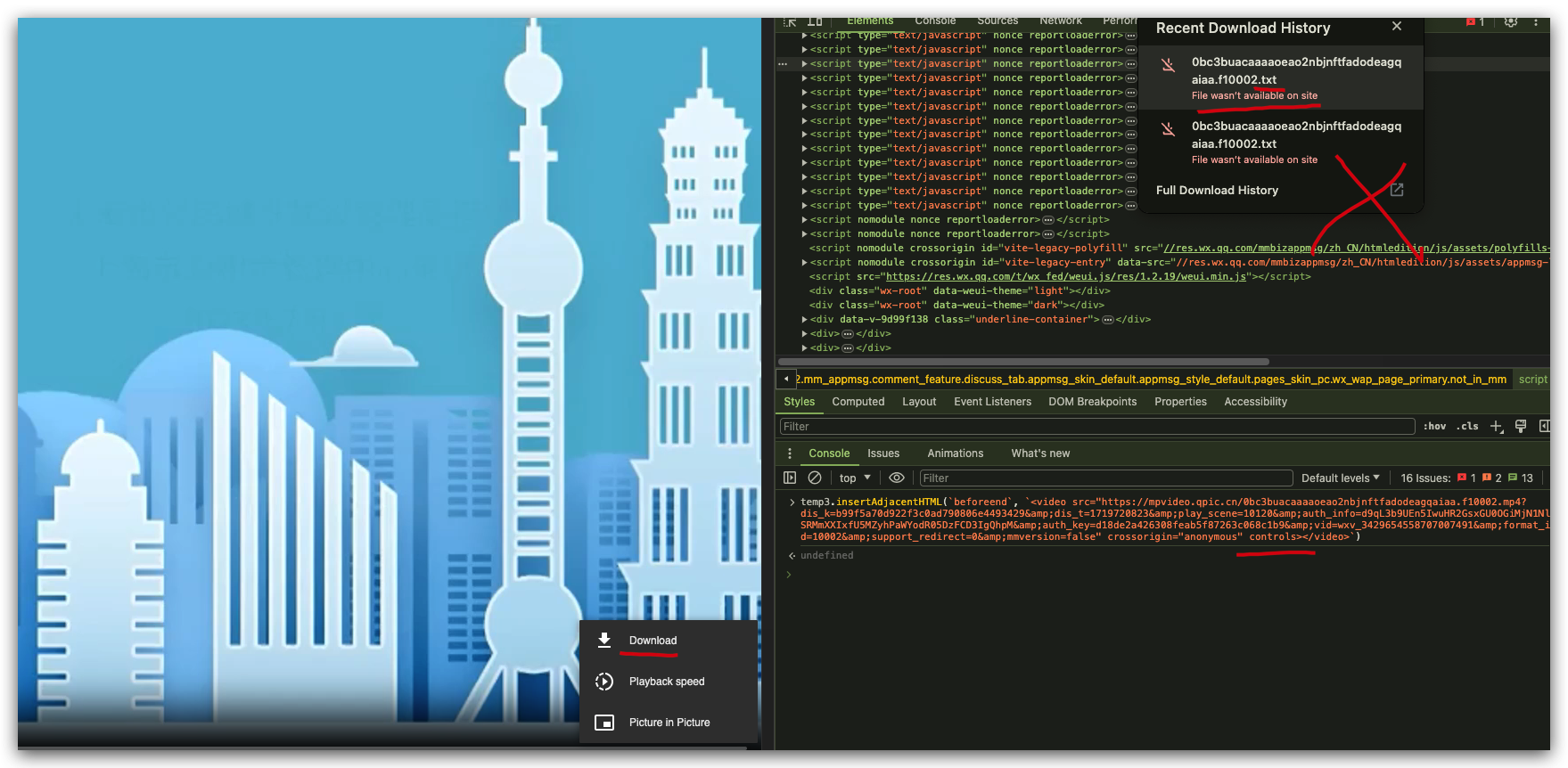This screenshot has height=768, width=1568.
Task: Create a live expression via eye icon
Action: (x=897, y=478)
